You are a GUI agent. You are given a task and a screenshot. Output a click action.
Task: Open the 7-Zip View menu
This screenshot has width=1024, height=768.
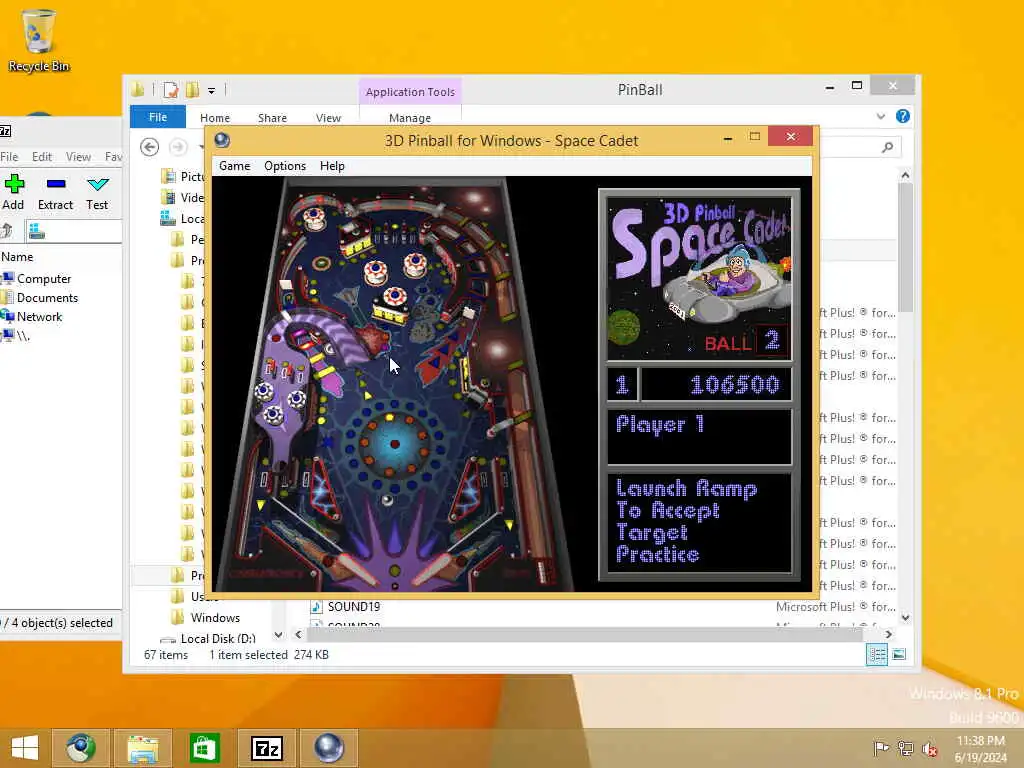(78, 157)
